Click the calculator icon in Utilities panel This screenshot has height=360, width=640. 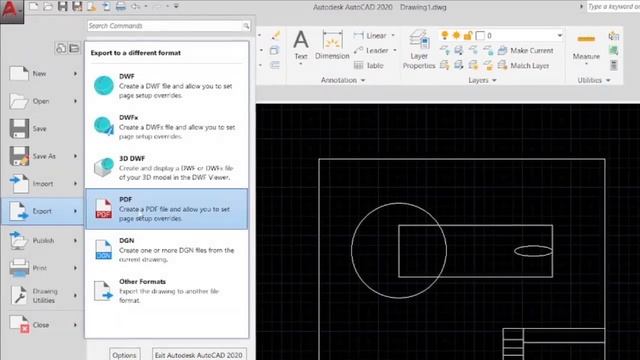pos(613,65)
